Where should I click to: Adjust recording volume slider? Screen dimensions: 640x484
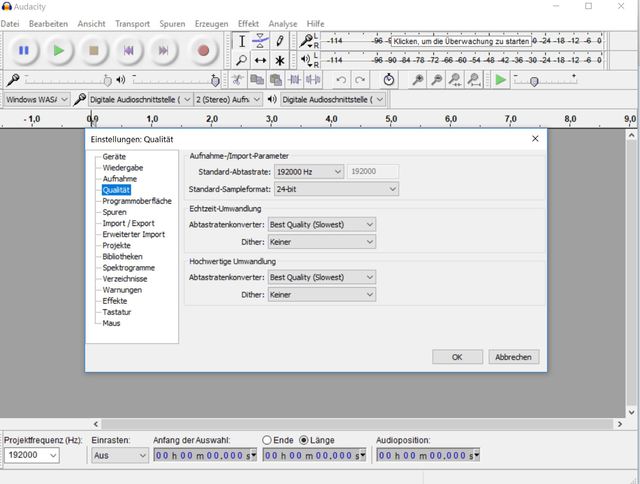coord(66,80)
